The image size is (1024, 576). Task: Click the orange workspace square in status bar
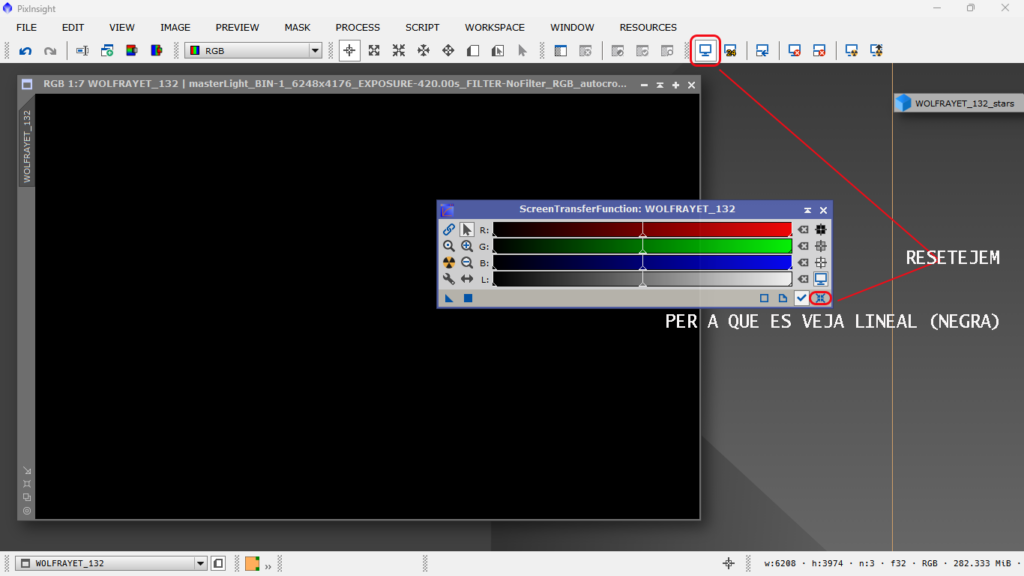tap(252, 563)
